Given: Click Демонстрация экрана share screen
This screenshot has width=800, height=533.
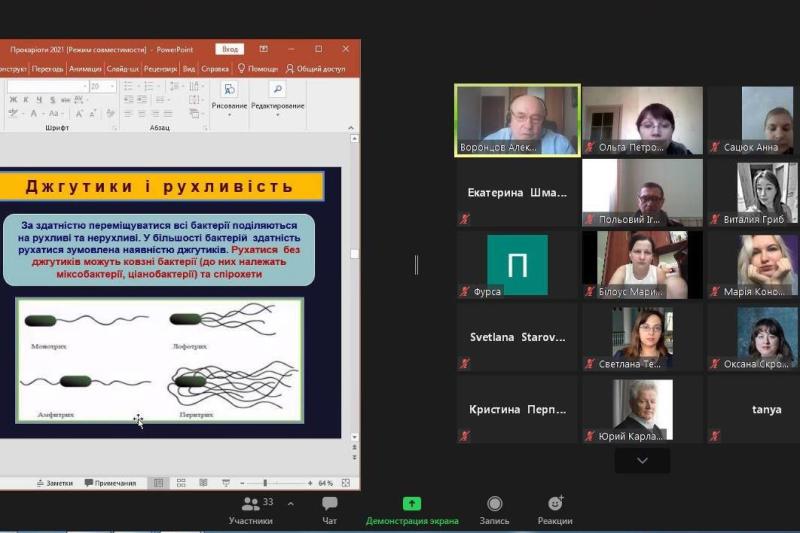Looking at the screenshot, I should point(412,511).
